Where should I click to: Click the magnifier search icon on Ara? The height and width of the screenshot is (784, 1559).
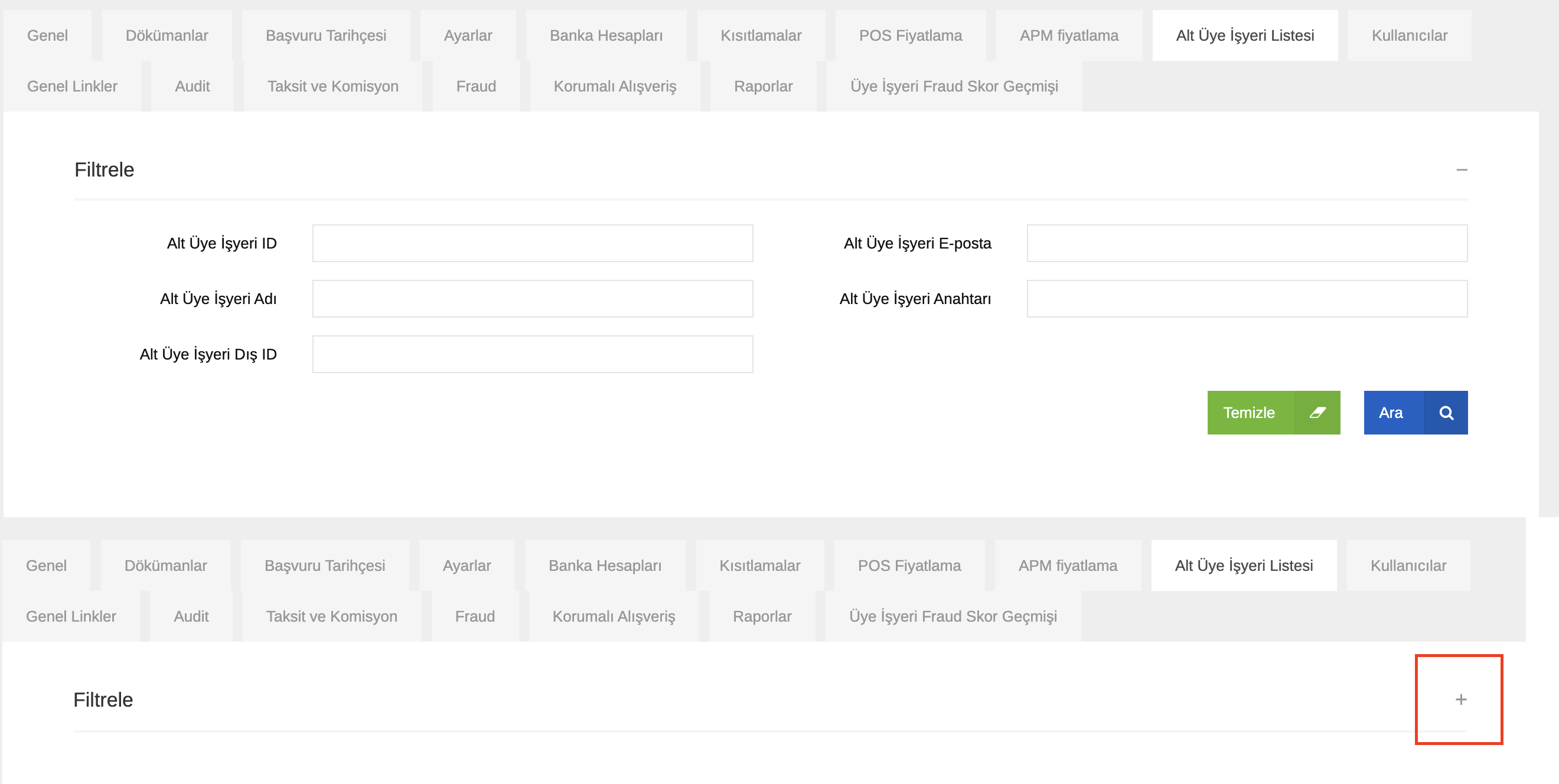click(1446, 413)
